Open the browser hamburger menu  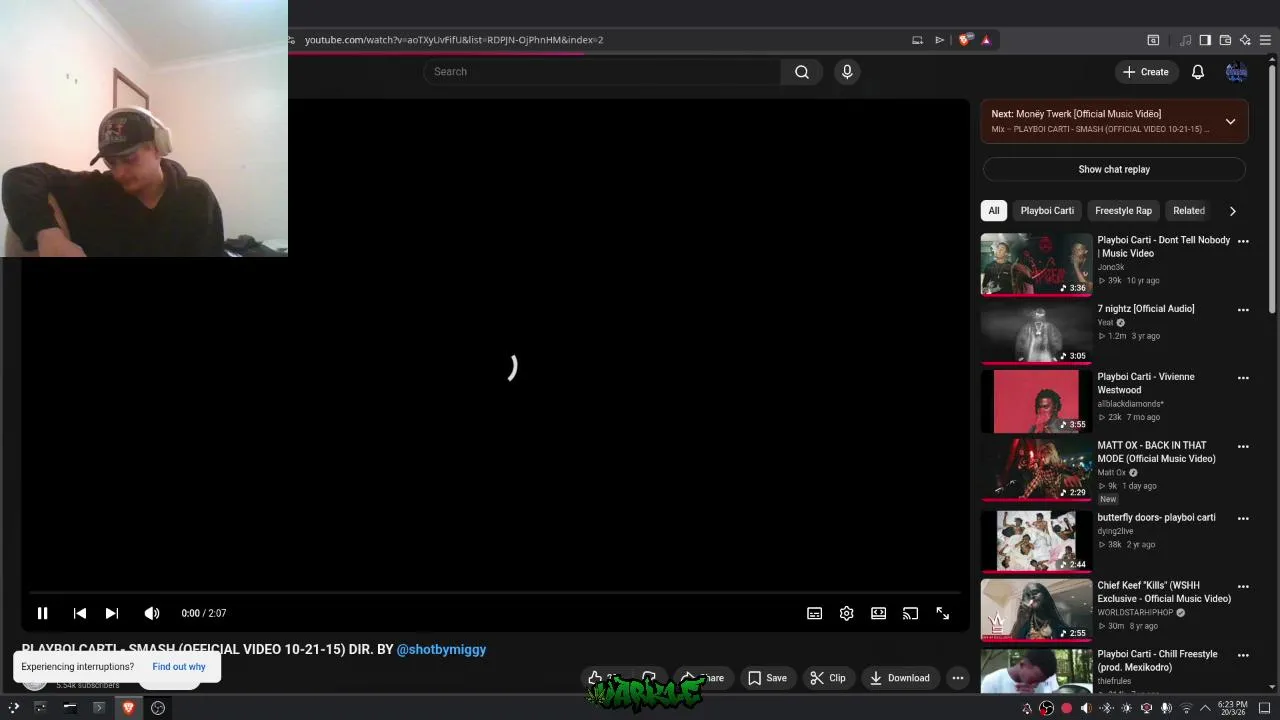point(1265,40)
